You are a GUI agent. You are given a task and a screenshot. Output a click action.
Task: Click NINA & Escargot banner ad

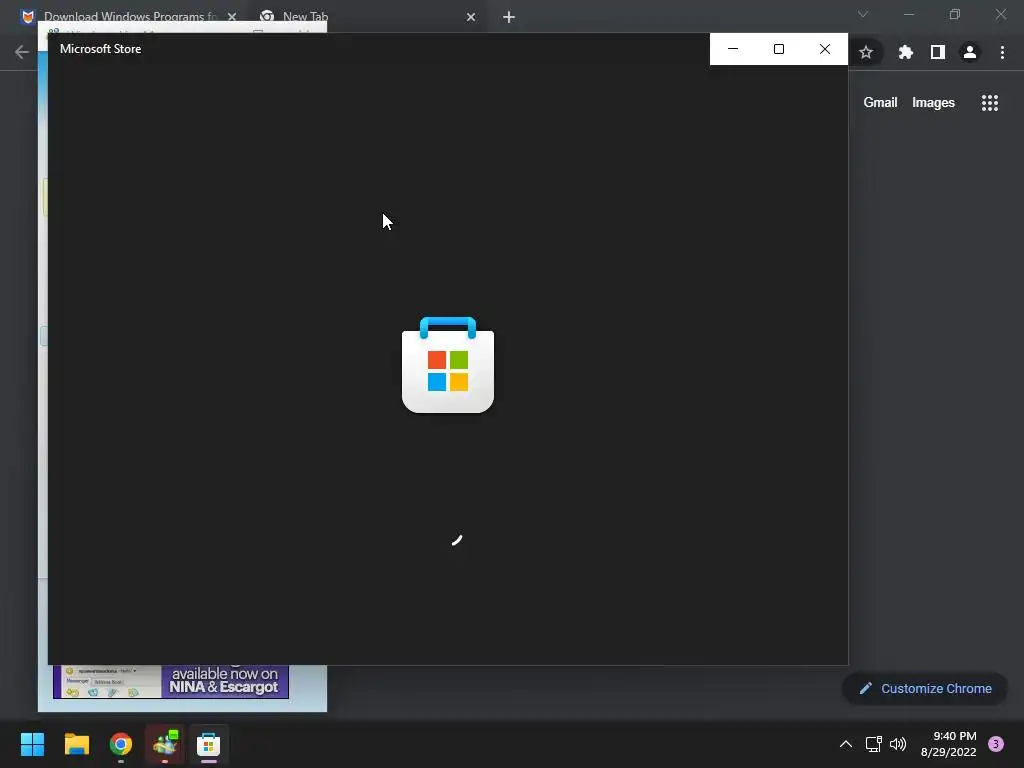click(170, 681)
